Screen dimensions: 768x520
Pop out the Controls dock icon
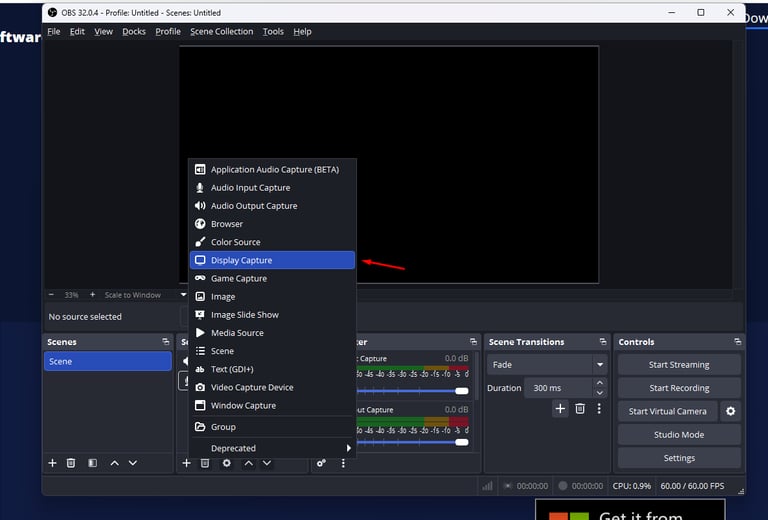(x=738, y=342)
